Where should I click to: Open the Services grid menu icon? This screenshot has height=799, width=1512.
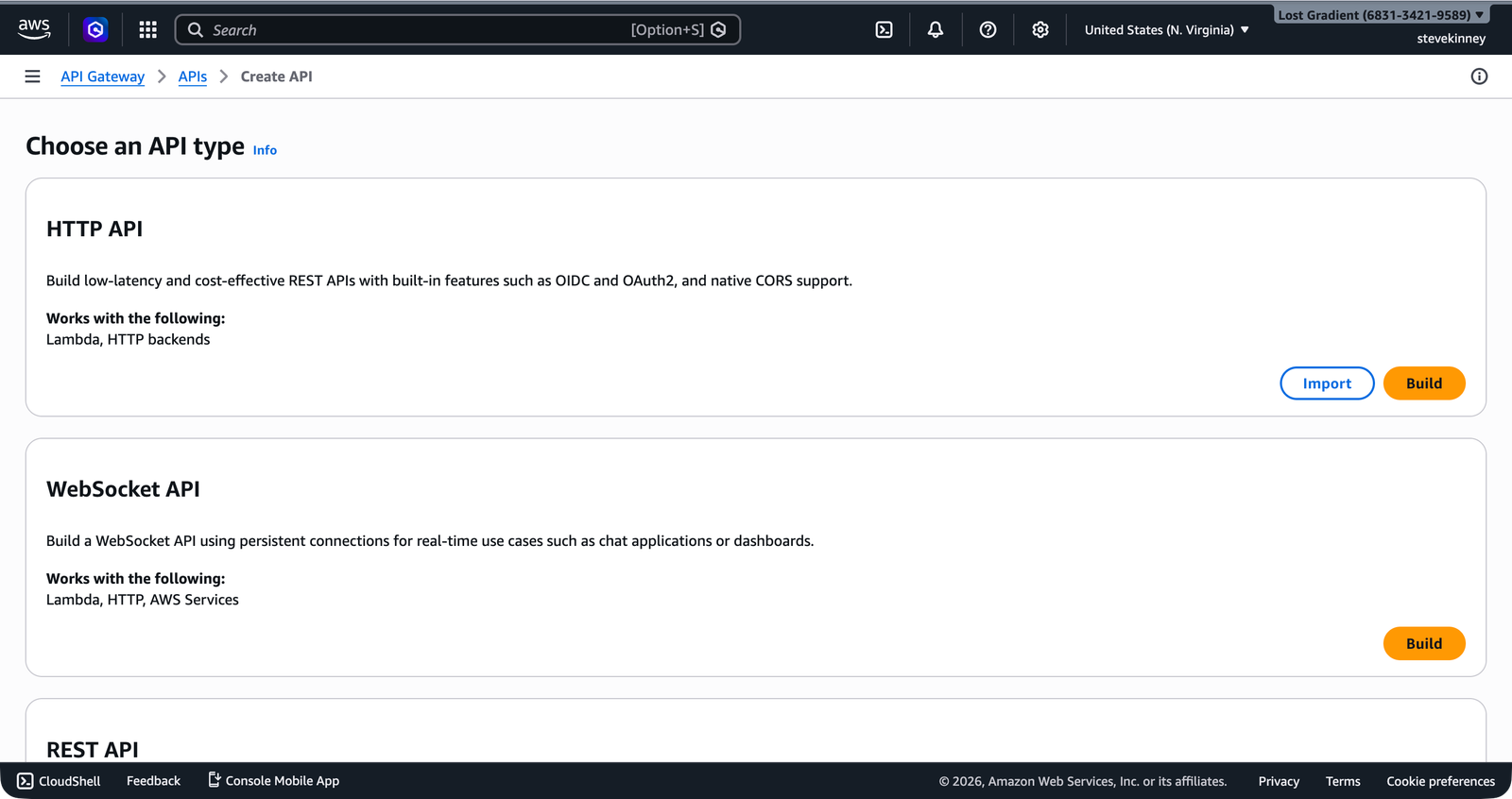(x=147, y=30)
